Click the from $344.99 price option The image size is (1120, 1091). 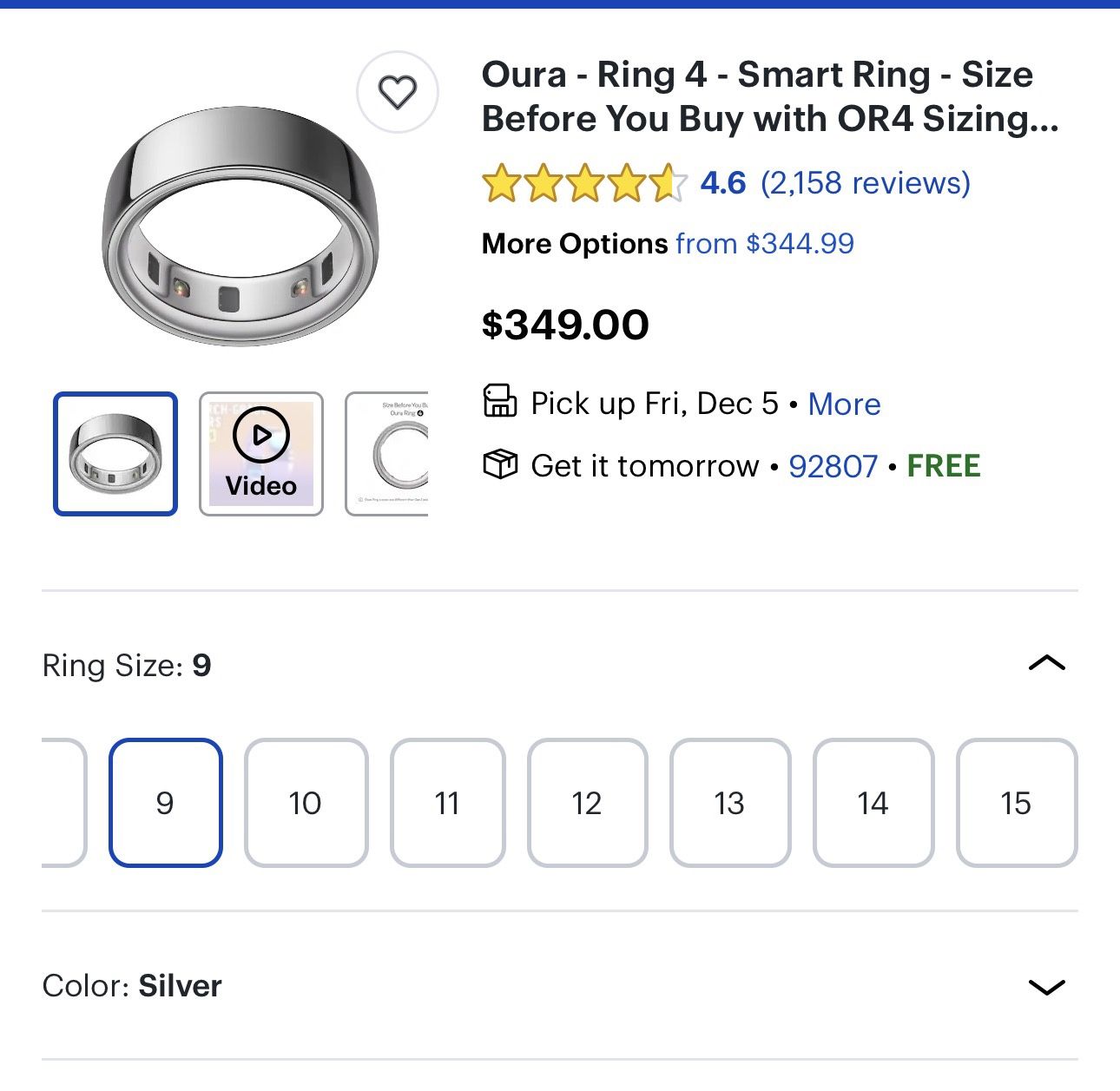pyautogui.click(x=764, y=244)
